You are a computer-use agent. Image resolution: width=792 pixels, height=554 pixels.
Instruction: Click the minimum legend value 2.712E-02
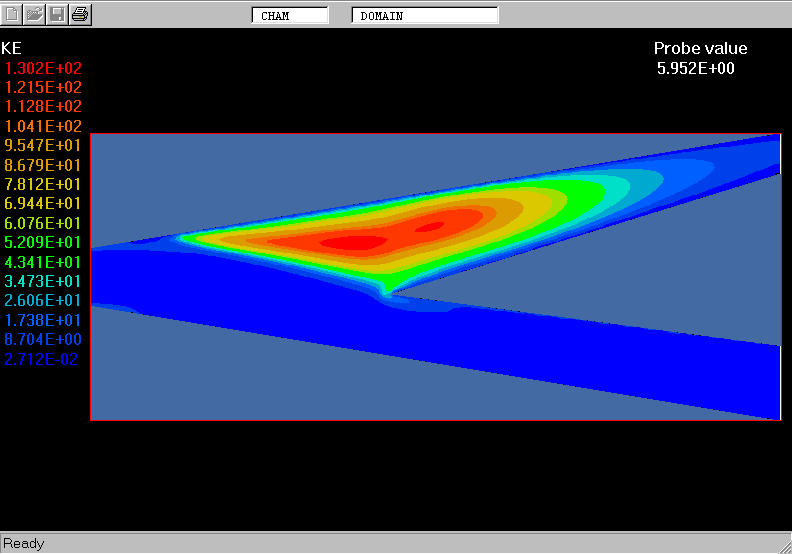(44, 359)
